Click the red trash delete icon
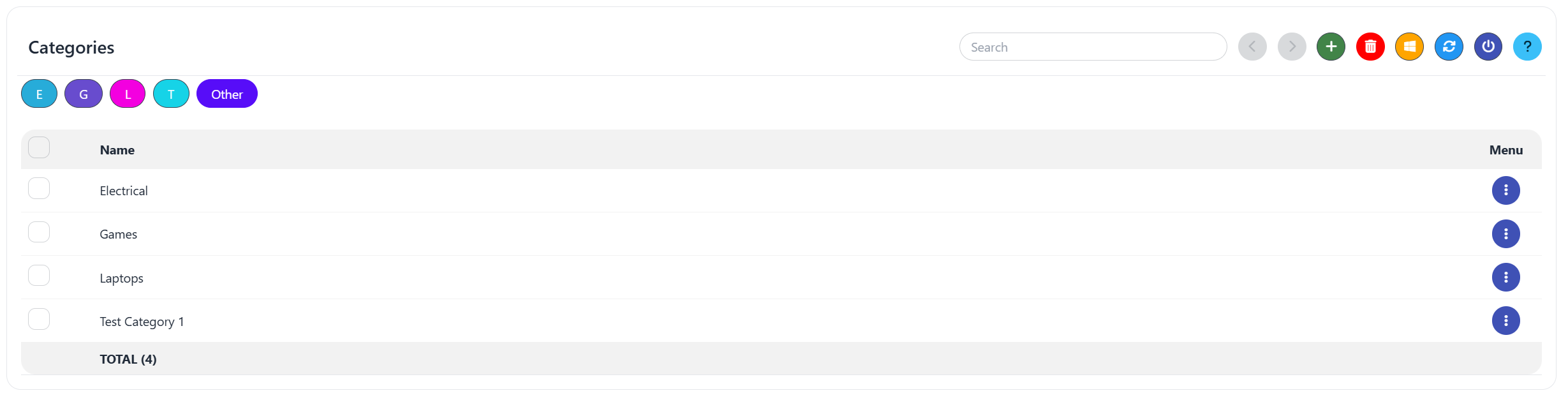1568x400 pixels. click(x=1370, y=47)
